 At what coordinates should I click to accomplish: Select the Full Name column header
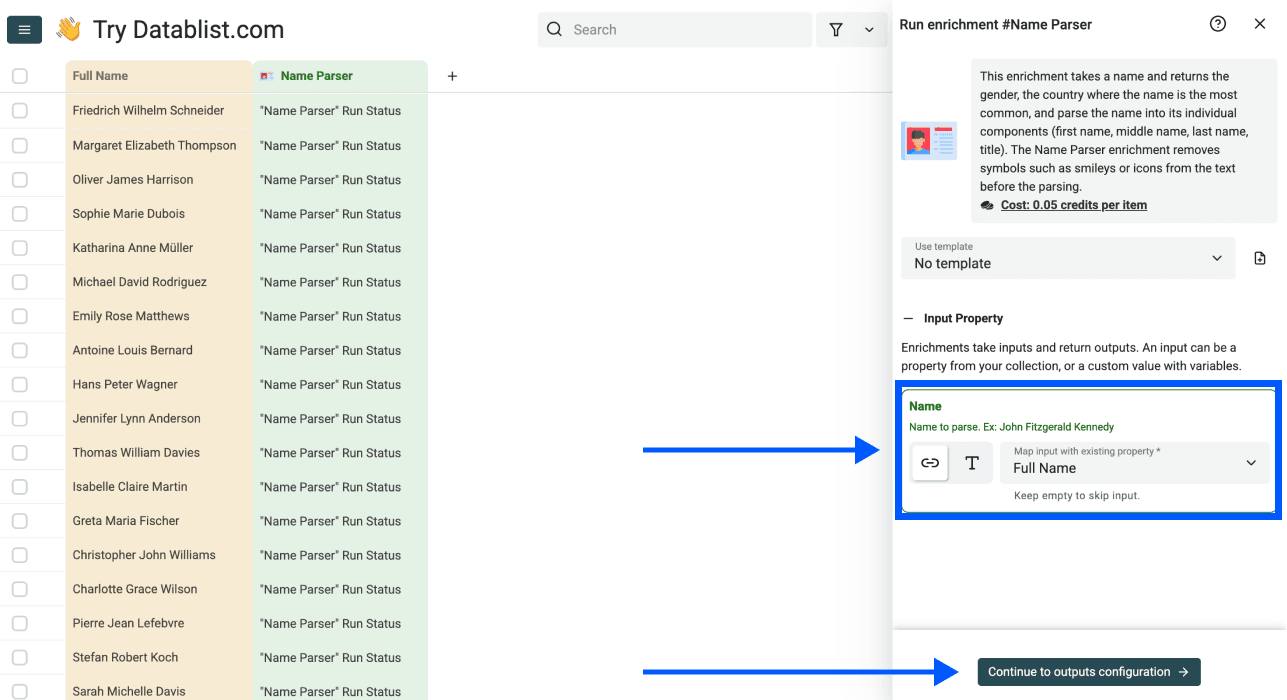[x=100, y=75]
